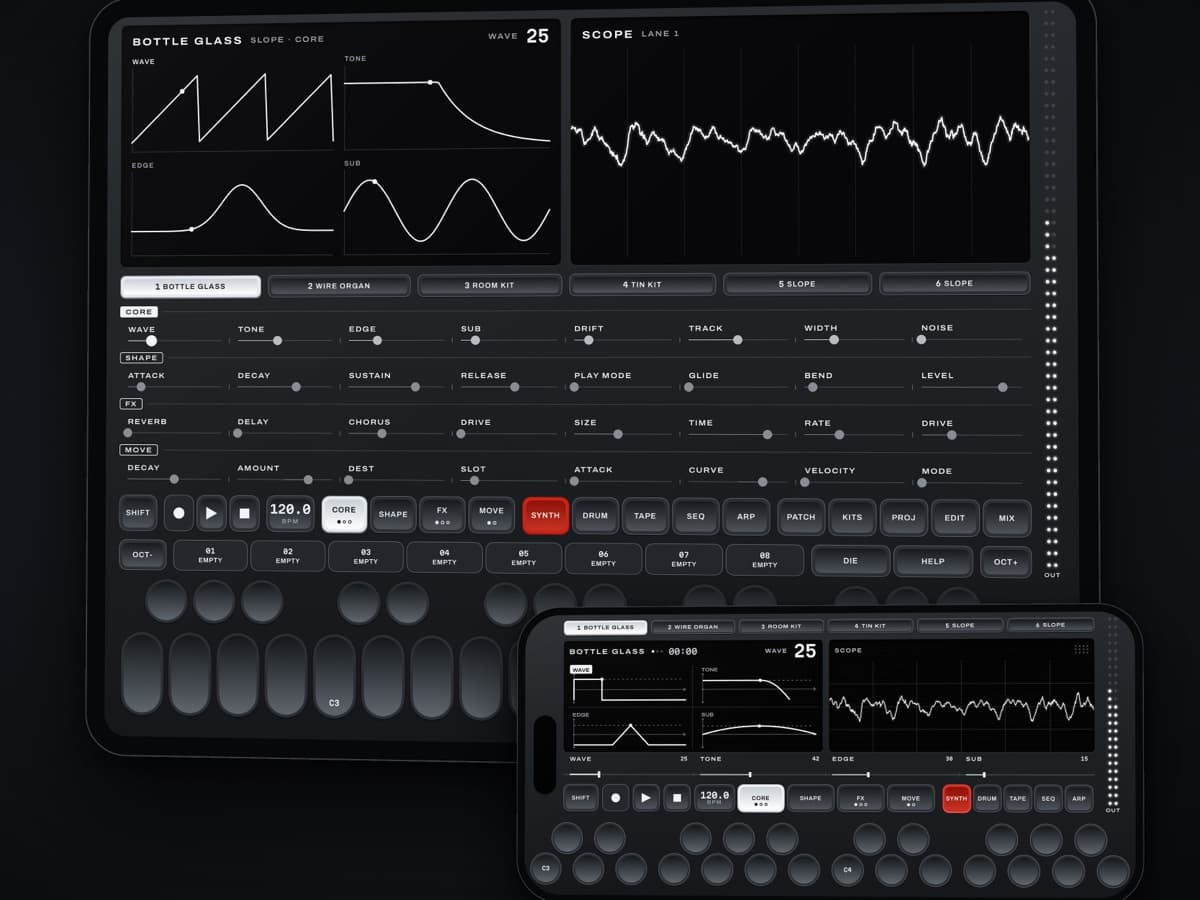
Task: Click the SUB sine graph on the tablet
Action: click(x=447, y=210)
